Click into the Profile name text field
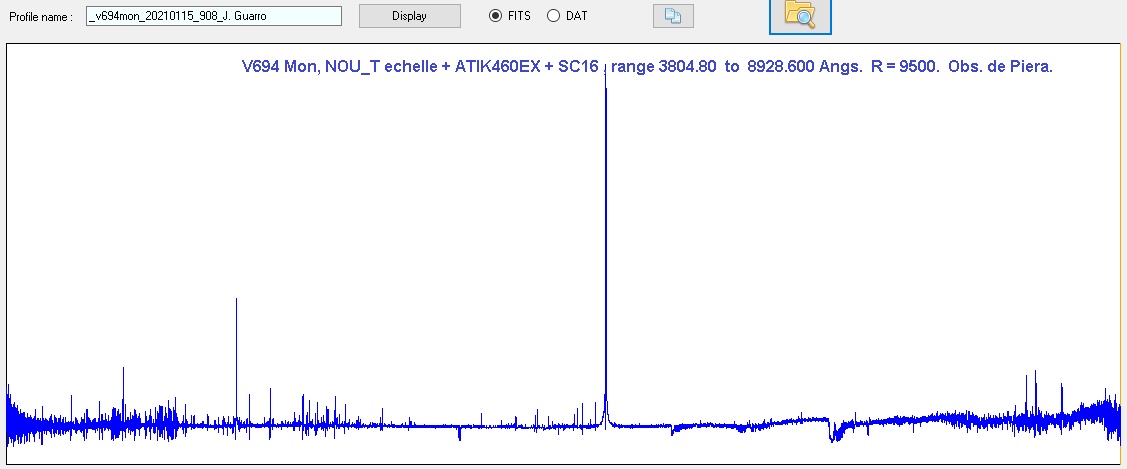The width and height of the screenshot is (1127, 469). [x=213, y=16]
